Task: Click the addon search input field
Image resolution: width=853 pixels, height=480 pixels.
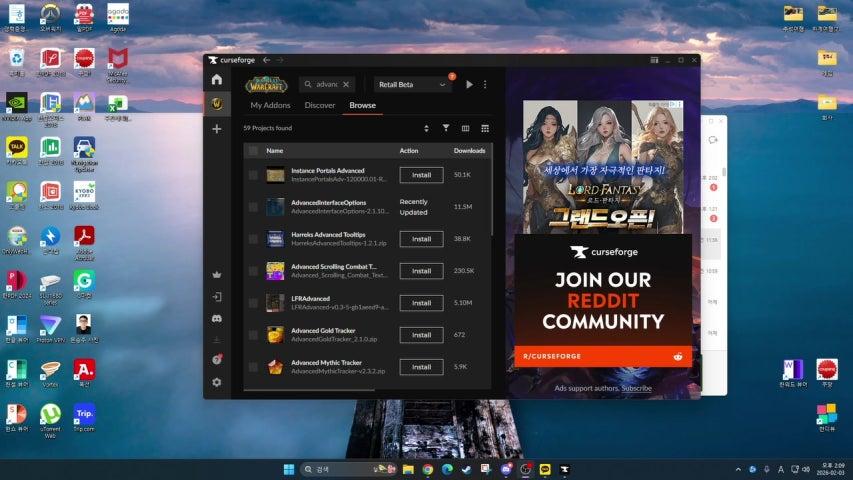Action: pos(327,84)
